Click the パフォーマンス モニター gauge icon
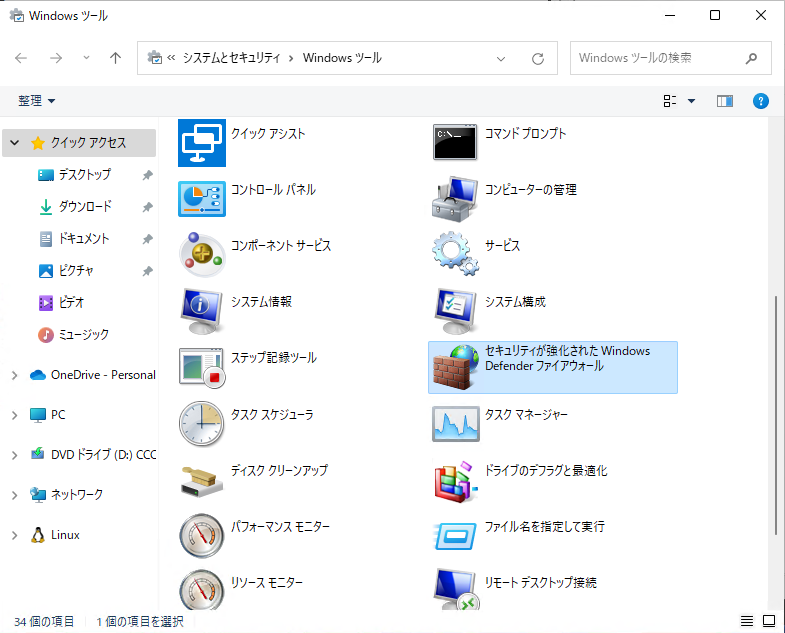Screen dimensions: 785x633 (202, 536)
